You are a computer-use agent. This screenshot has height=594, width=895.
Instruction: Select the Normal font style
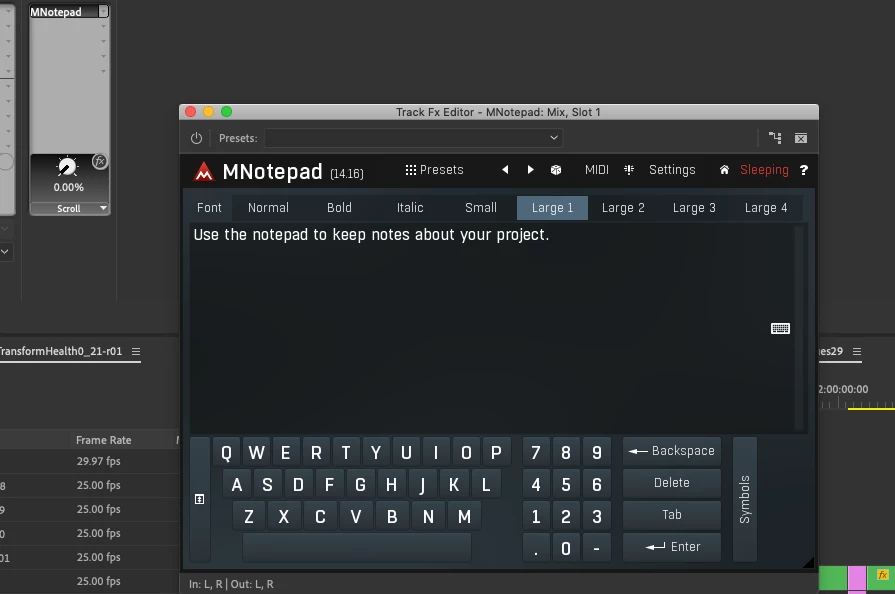click(x=268, y=208)
